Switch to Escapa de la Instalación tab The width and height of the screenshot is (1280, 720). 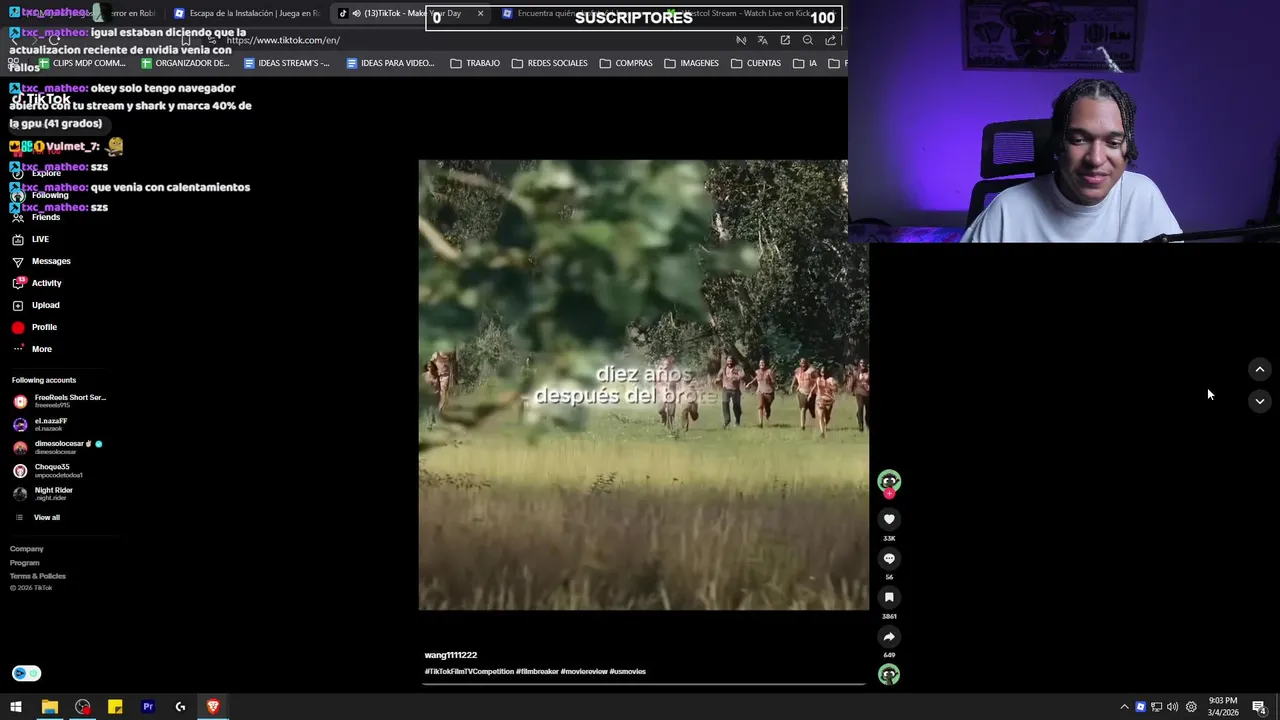pyautogui.click(x=246, y=14)
